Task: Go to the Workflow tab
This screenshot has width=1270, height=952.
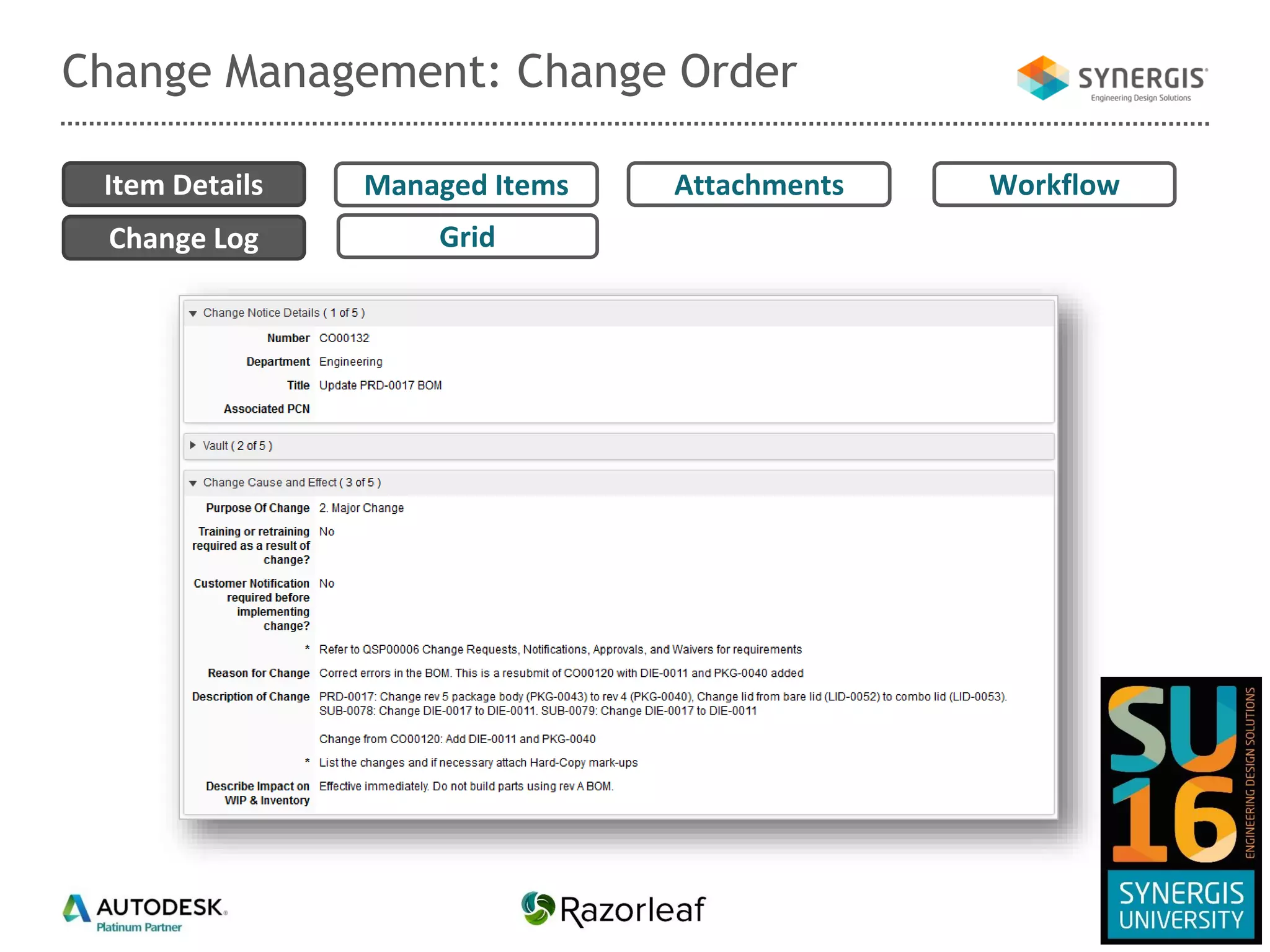Action: [x=1054, y=185]
